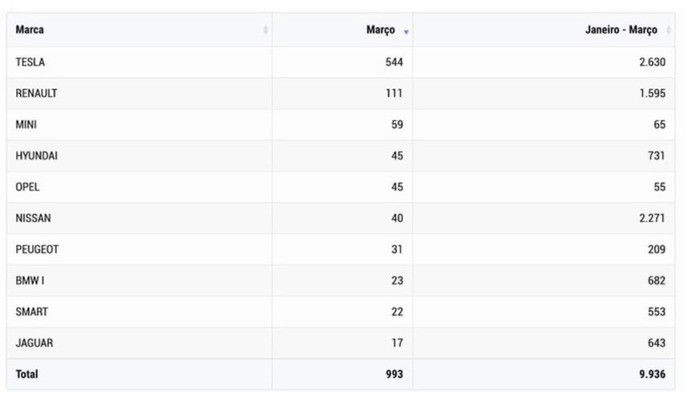Select the BMW I row
The width and height of the screenshot is (685, 398).
(x=341, y=280)
